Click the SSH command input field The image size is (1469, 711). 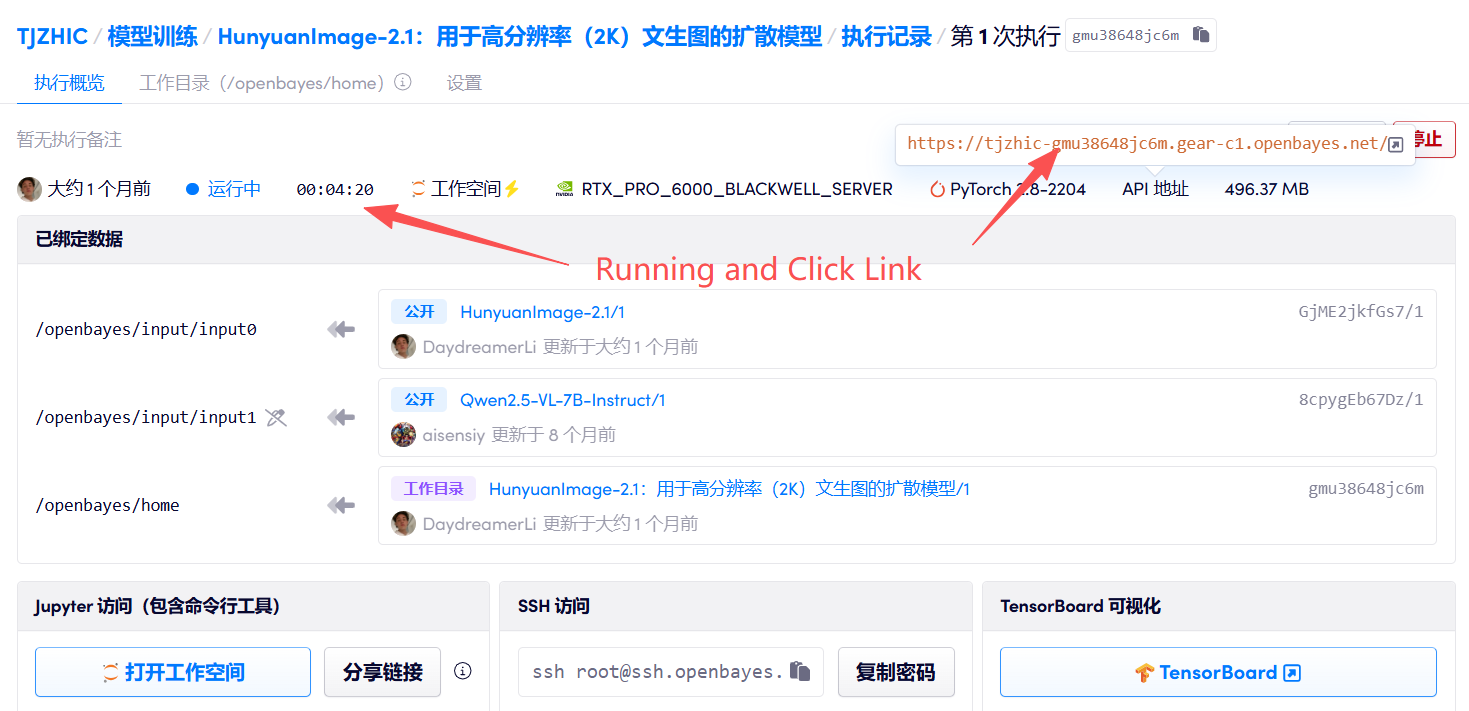coord(671,672)
